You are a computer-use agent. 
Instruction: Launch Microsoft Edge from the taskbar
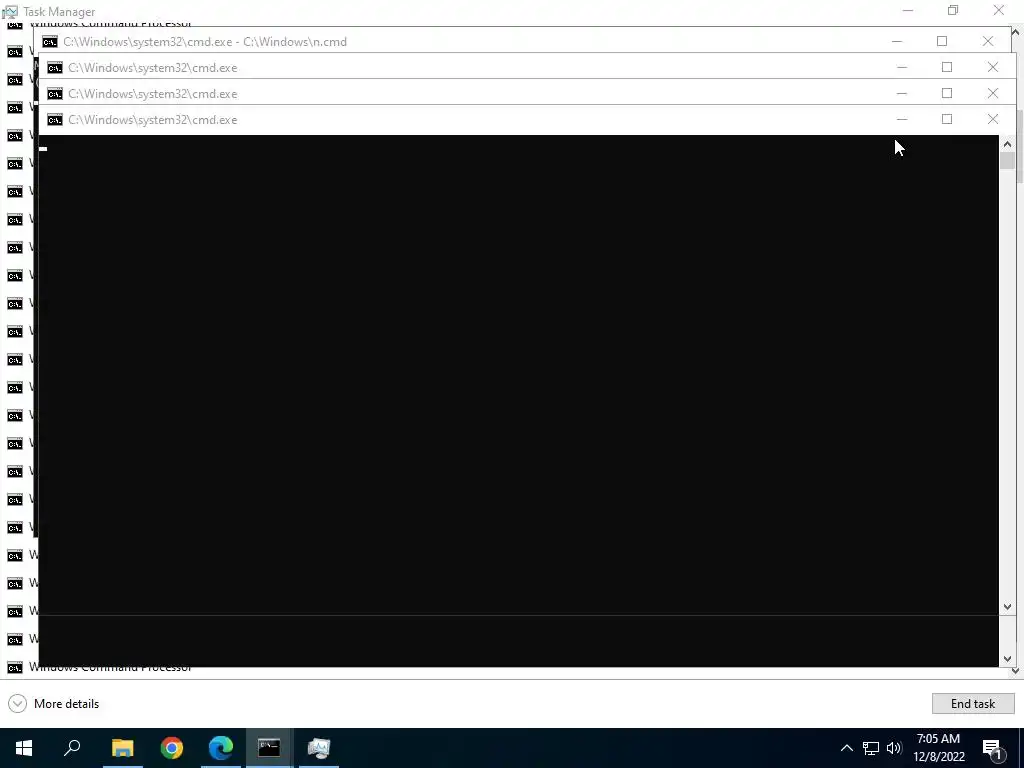221,748
